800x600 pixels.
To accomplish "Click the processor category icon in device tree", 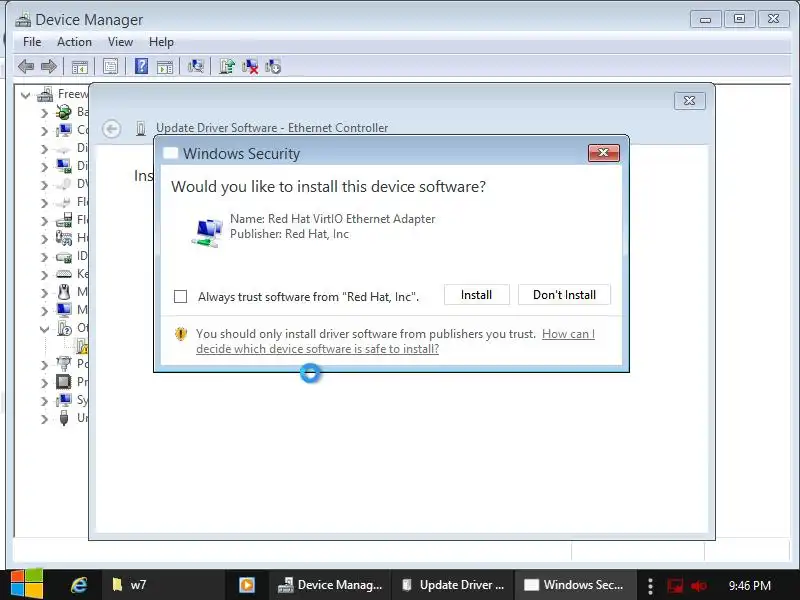I will [x=64, y=382].
